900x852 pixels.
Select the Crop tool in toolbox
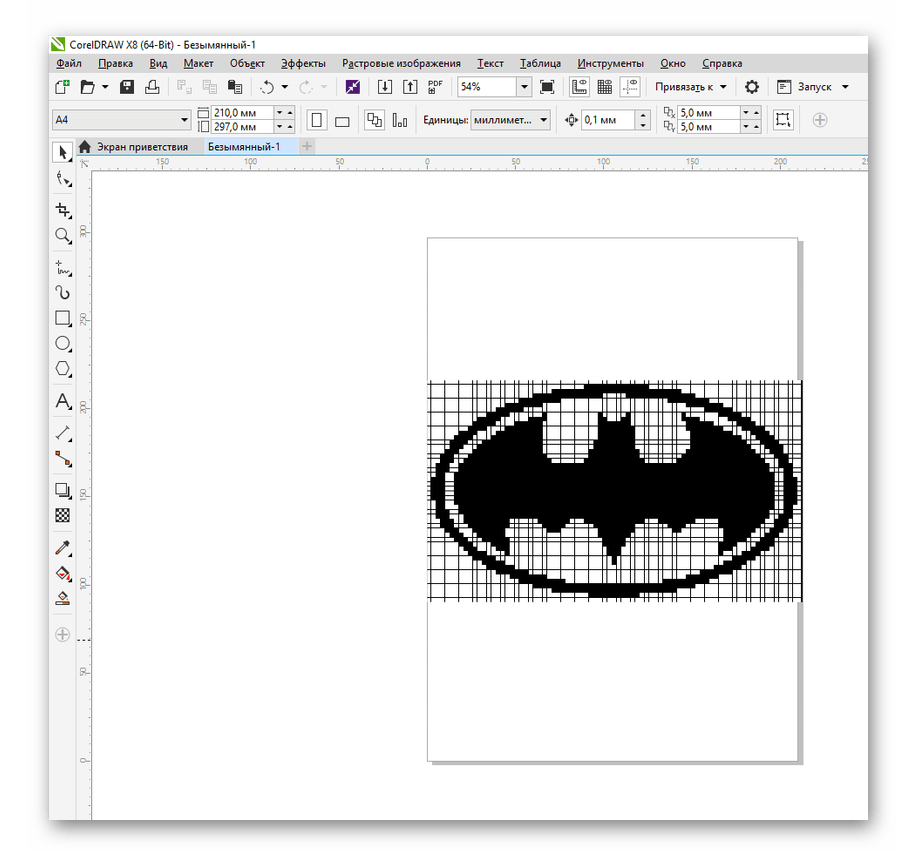[63, 210]
